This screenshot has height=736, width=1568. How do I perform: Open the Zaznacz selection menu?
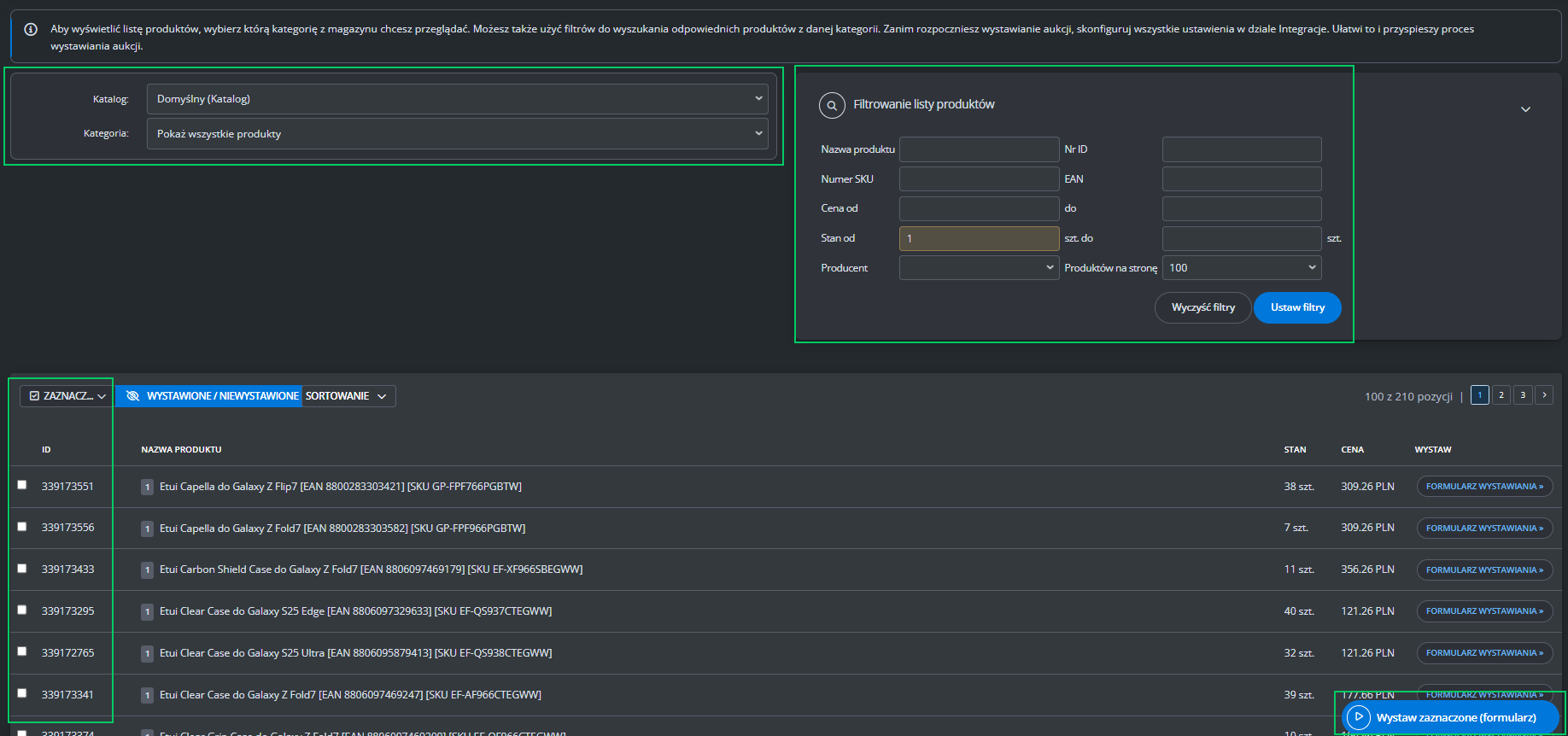point(67,396)
